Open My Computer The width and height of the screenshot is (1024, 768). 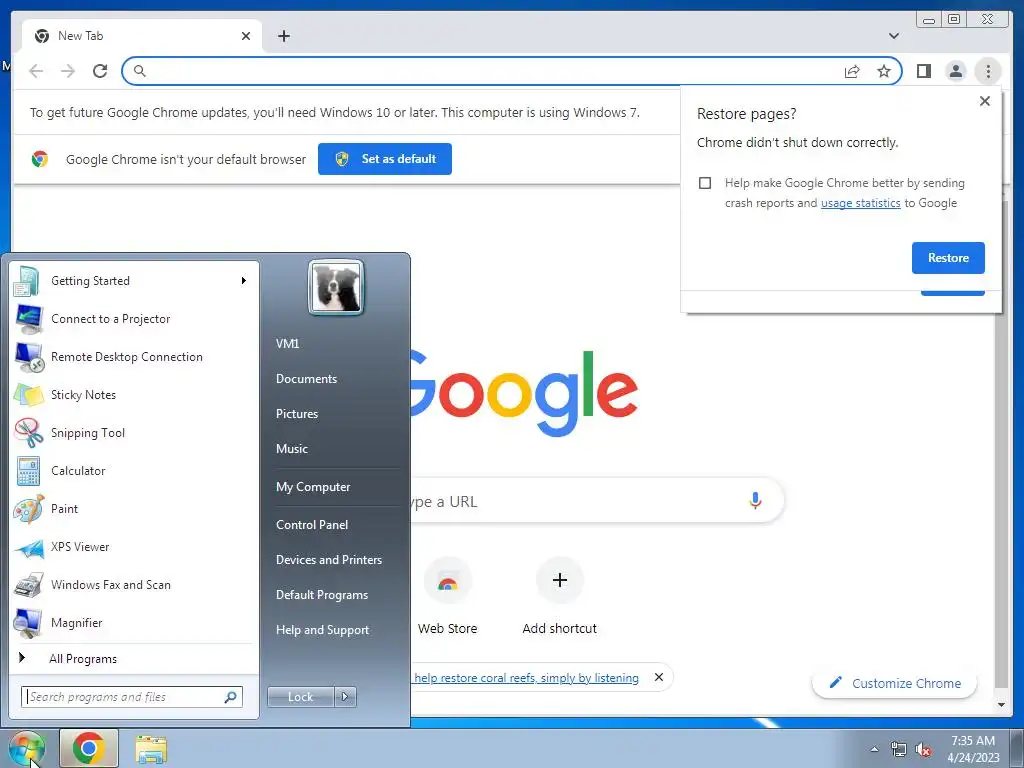click(x=313, y=487)
